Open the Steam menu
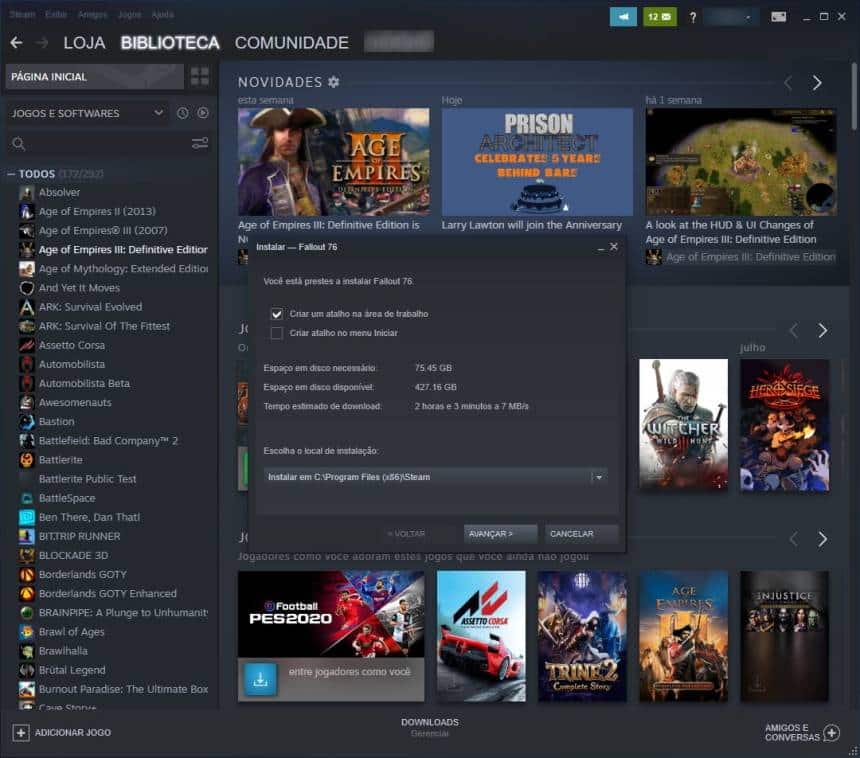The image size is (860, 758). click(x=22, y=15)
